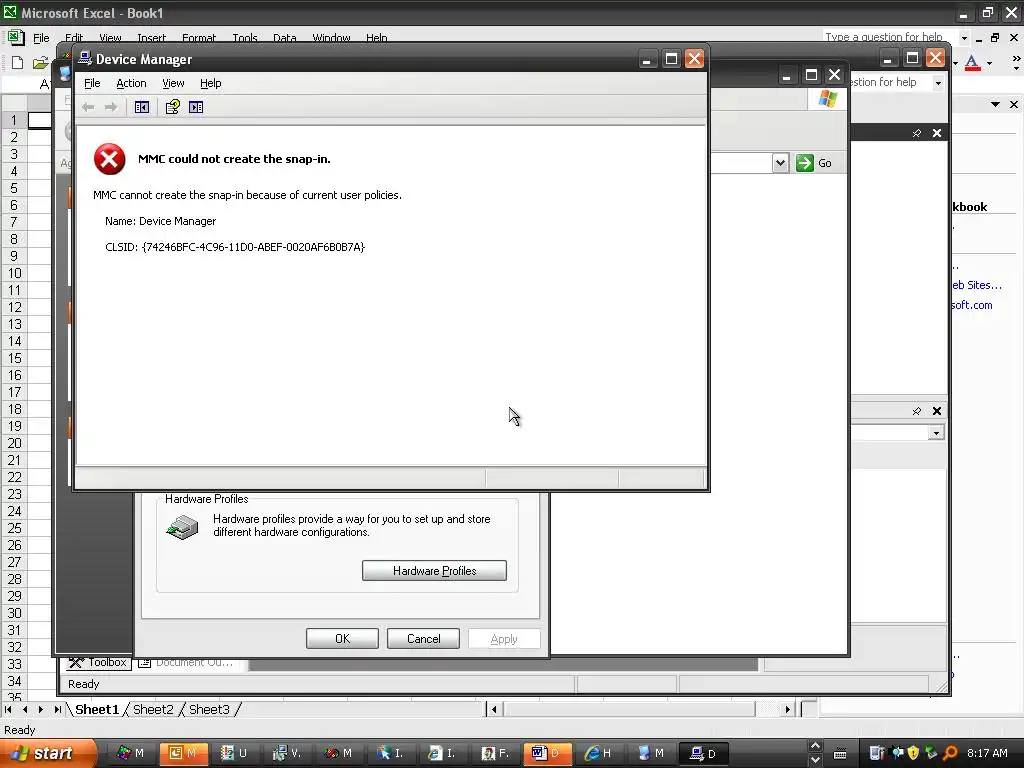Click Cancel in the System Properties dialog
Screen dimensions: 1024x768
click(423, 639)
